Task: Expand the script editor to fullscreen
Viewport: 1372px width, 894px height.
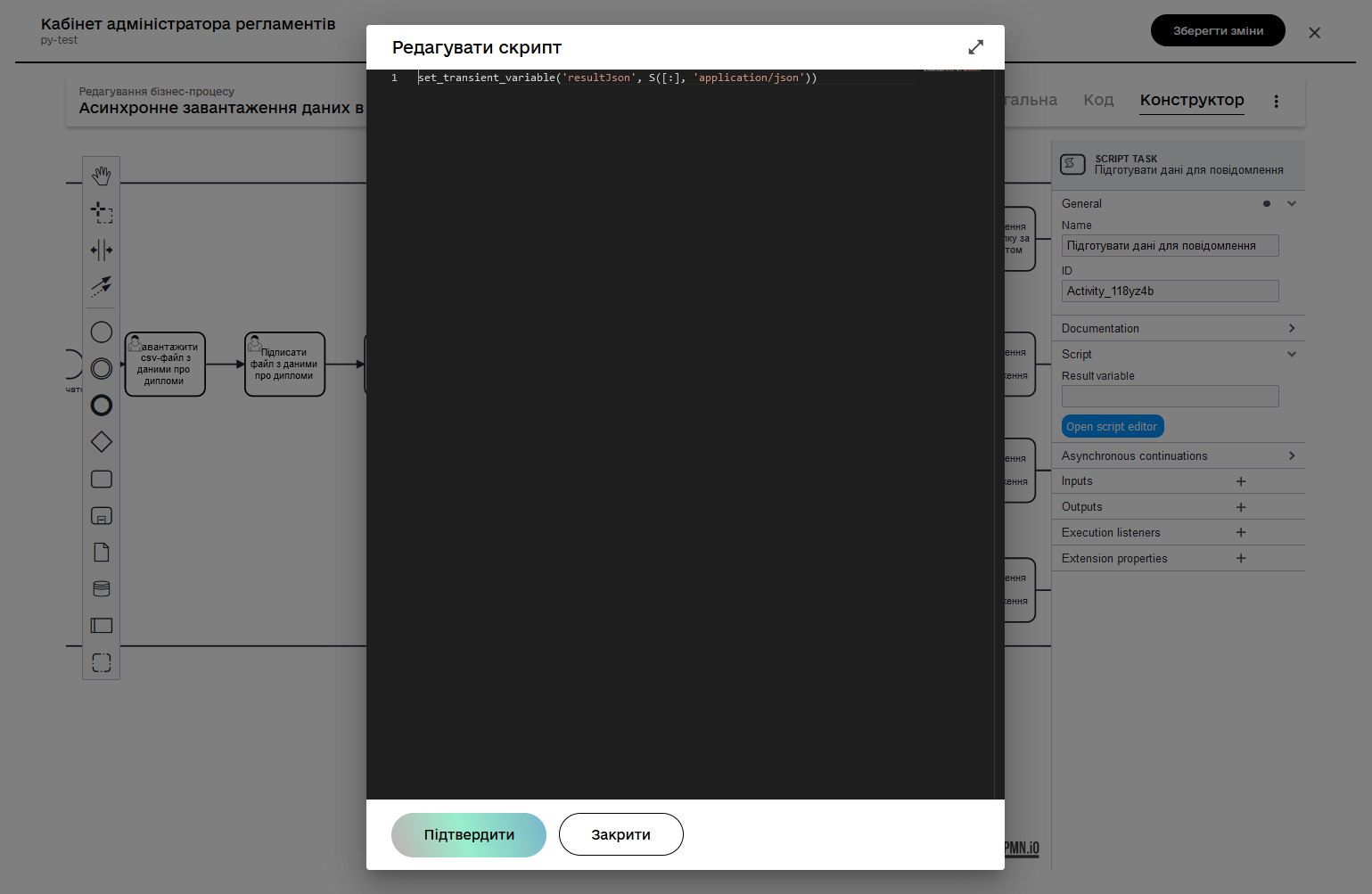Action: 976,47
